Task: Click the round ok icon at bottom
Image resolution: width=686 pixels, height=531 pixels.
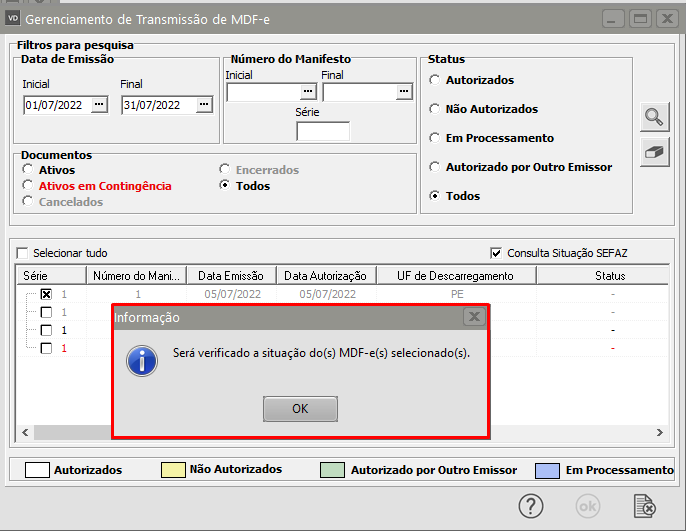Action: coord(588,507)
